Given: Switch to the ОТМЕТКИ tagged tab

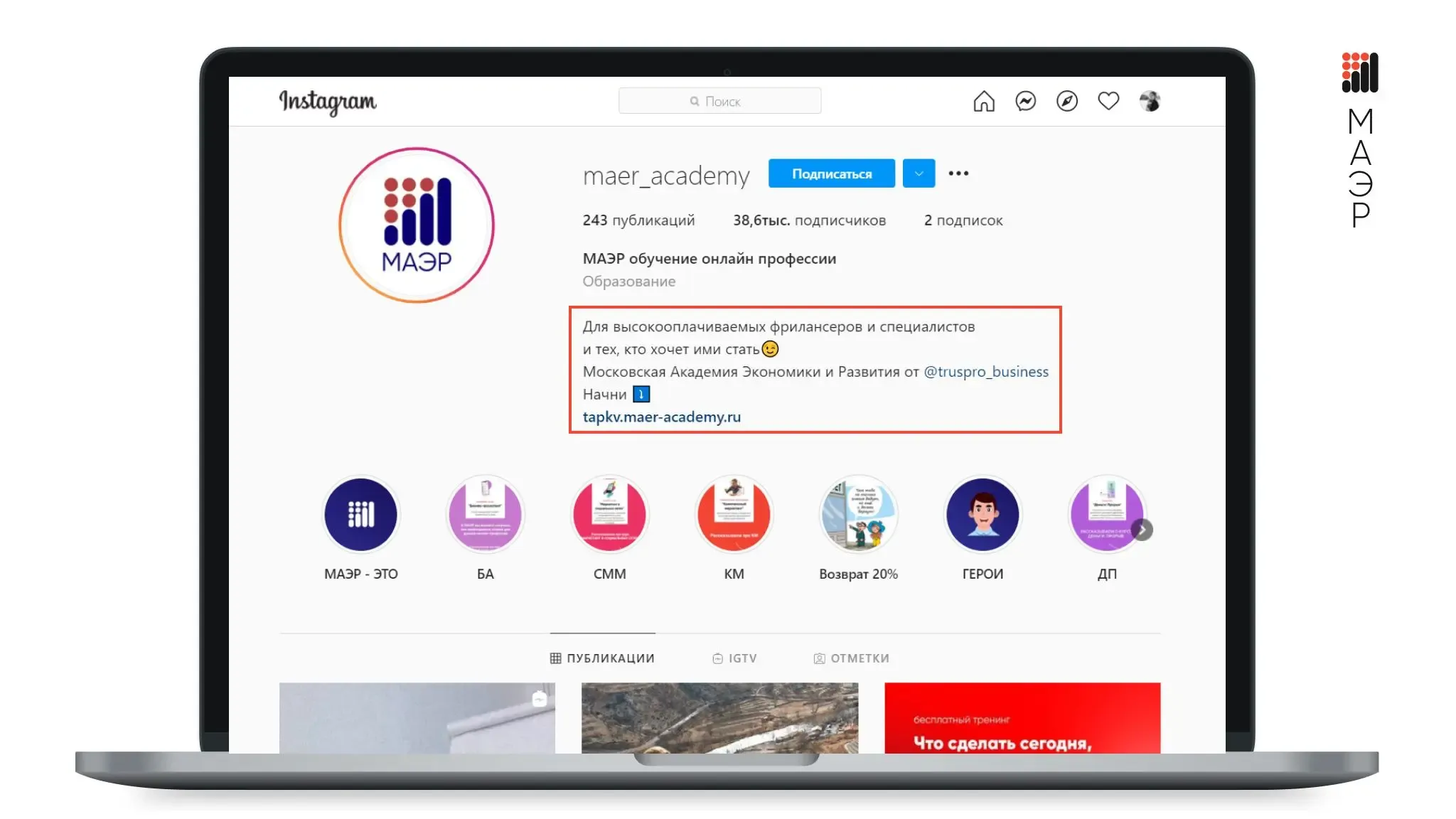Looking at the screenshot, I should pos(851,658).
